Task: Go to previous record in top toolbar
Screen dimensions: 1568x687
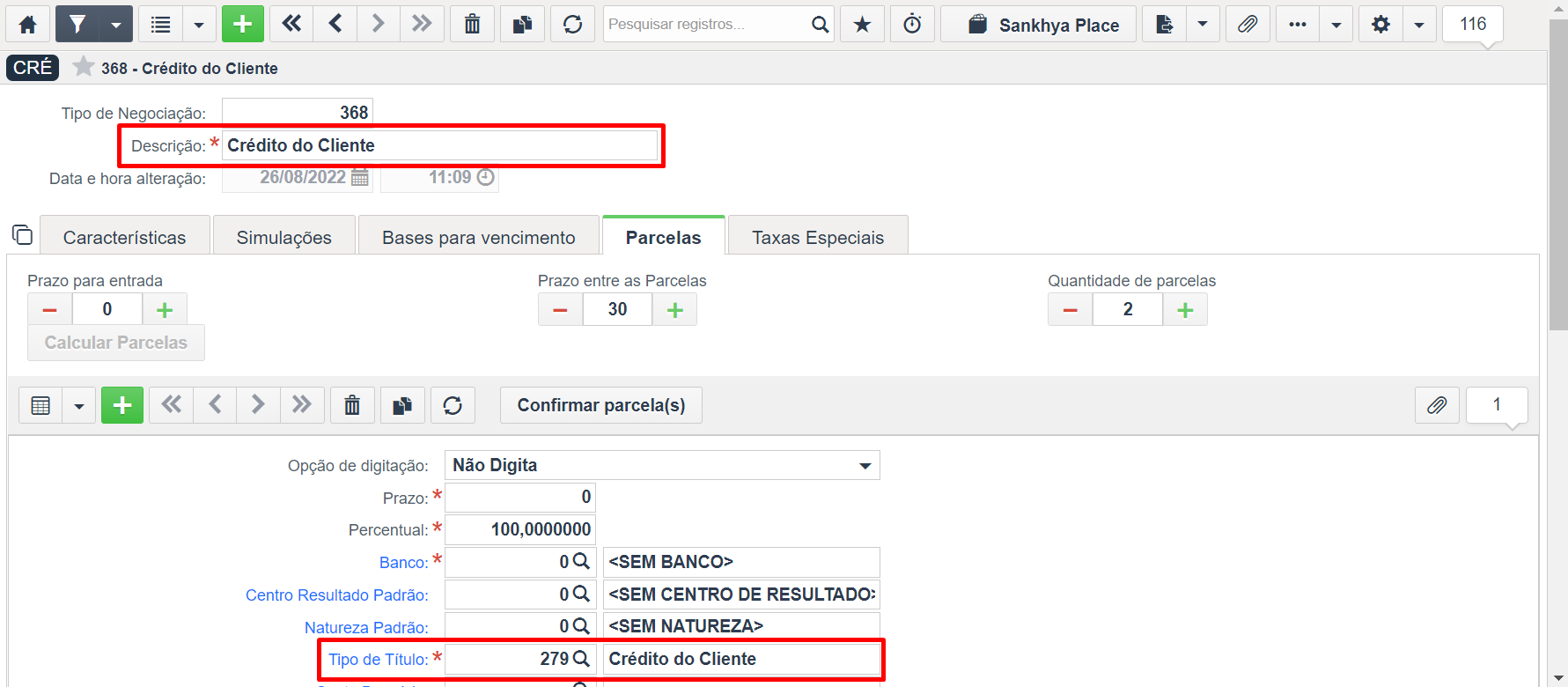Action: click(x=335, y=24)
